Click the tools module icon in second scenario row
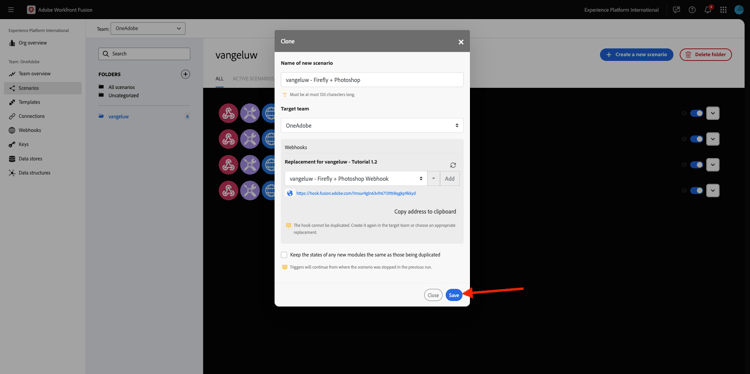 (x=250, y=139)
